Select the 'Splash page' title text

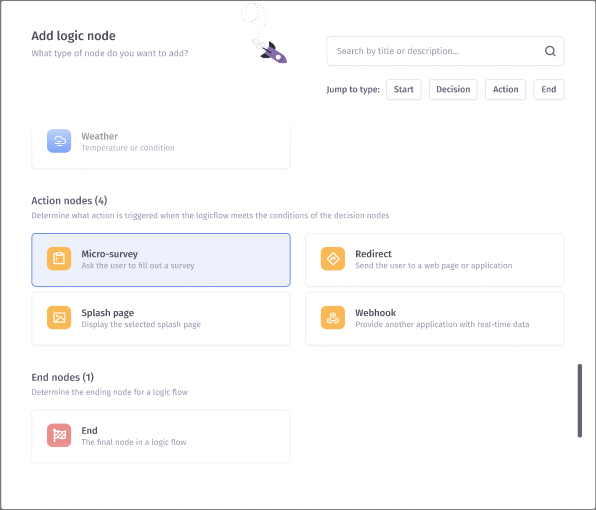(108, 313)
